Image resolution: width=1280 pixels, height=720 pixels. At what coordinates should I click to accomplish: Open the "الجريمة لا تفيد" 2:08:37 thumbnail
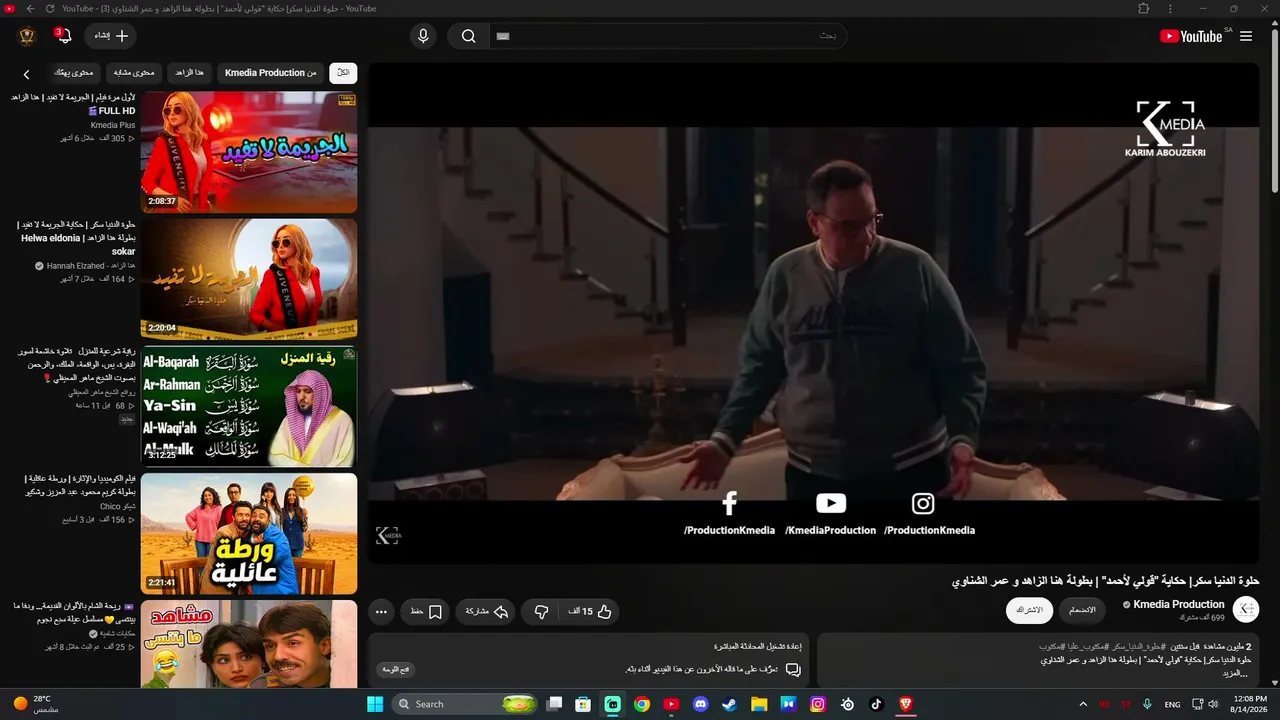point(249,152)
